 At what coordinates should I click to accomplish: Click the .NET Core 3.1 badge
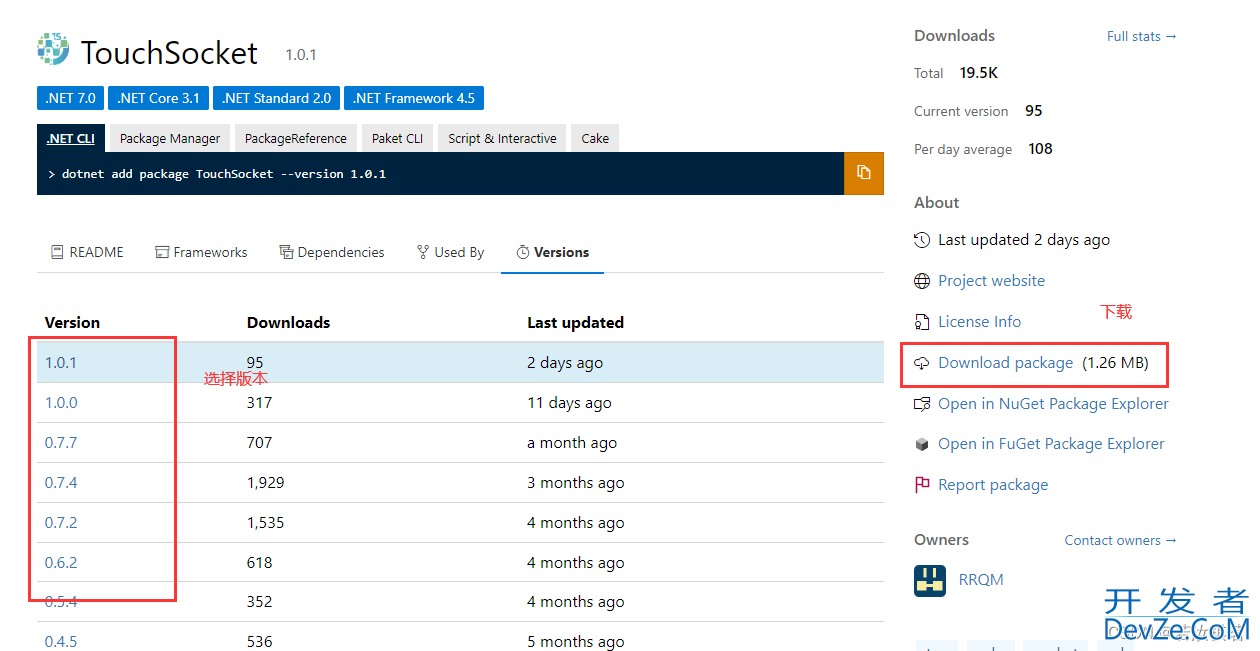pos(158,98)
